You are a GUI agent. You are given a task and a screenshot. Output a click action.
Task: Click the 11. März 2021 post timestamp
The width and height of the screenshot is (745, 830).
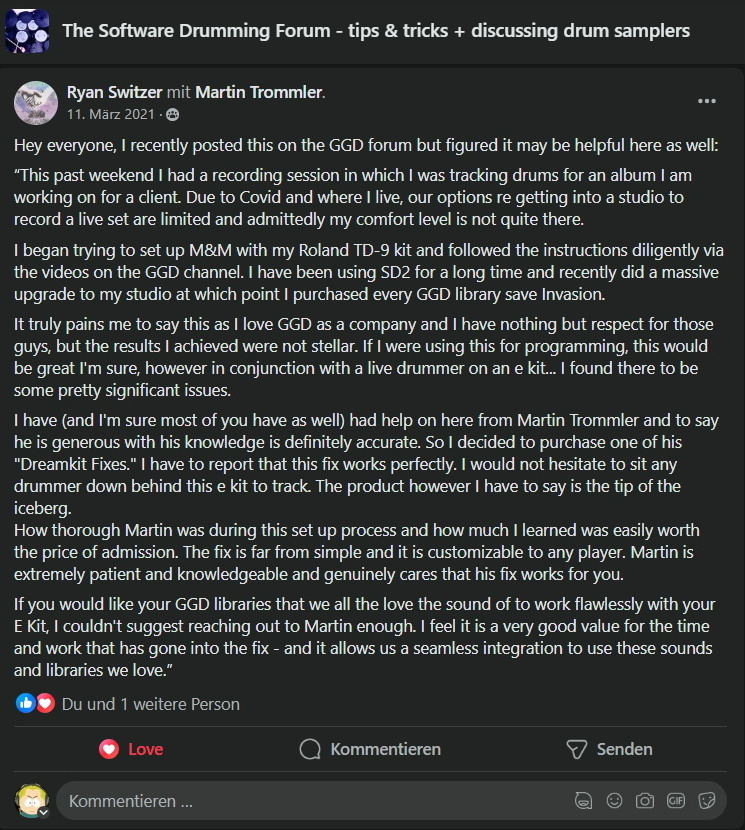(111, 114)
